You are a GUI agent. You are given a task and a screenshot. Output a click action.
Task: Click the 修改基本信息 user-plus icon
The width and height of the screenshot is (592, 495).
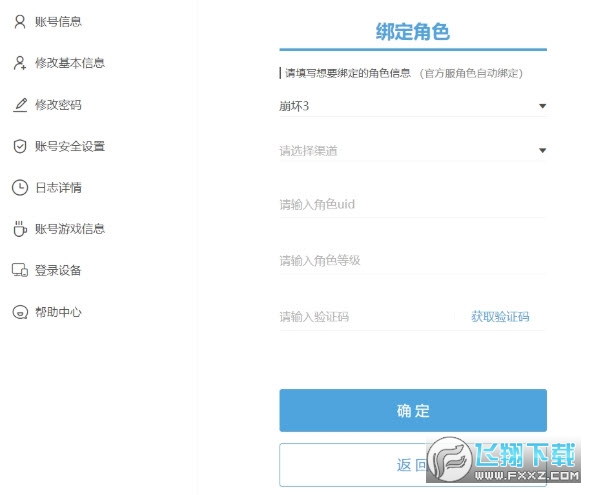(20, 63)
